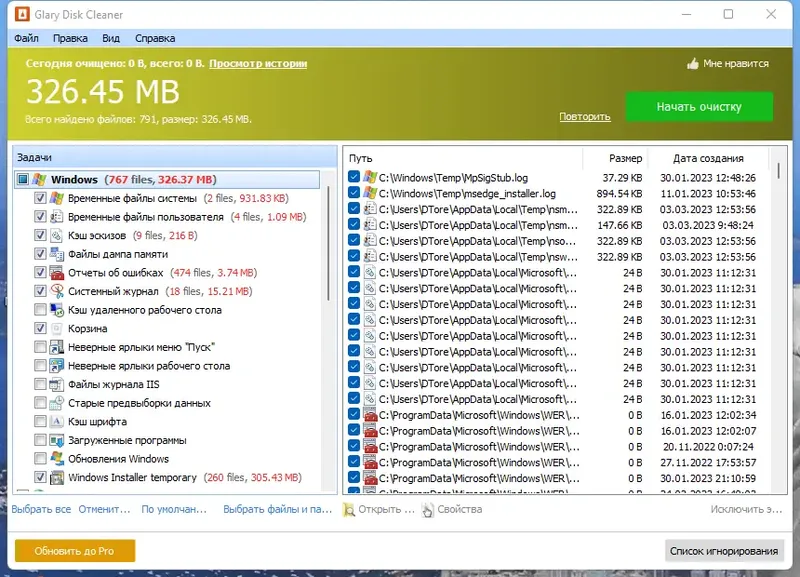Click the 'Кэш удаленного рабочего стола' icon
Screen dimensions: 800x577
pos(57,310)
